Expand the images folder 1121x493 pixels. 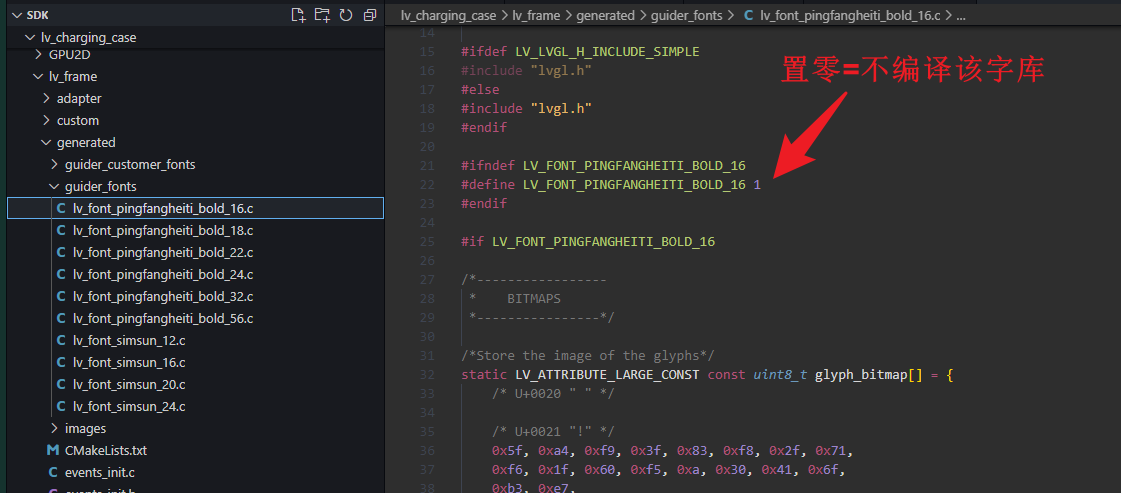[x=54, y=429]
